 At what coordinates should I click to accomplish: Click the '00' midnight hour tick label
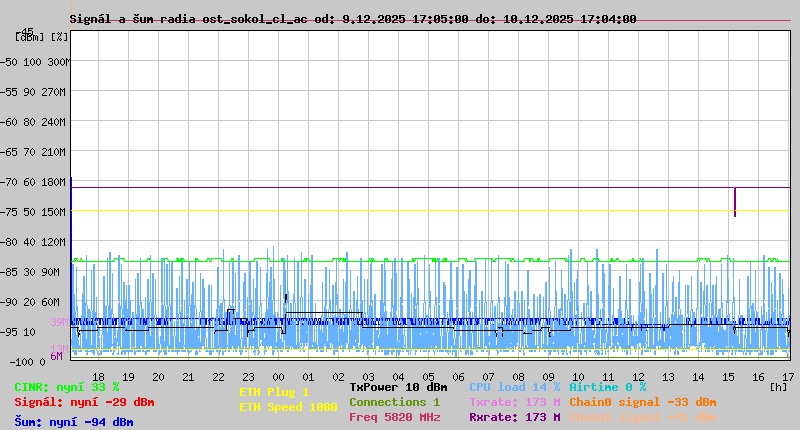(279, 377)
